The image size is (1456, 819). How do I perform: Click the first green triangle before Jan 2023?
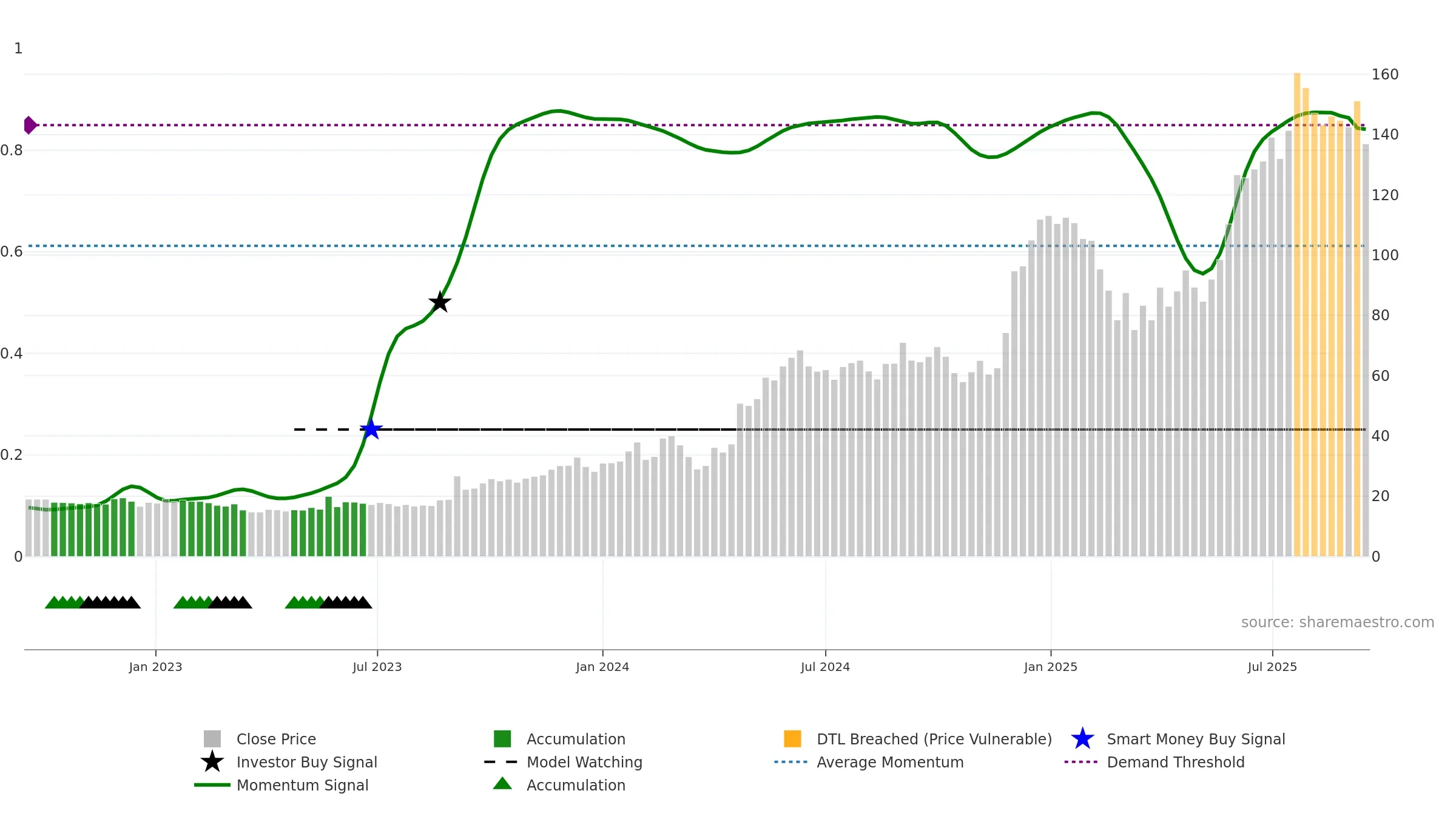(53, 602)
